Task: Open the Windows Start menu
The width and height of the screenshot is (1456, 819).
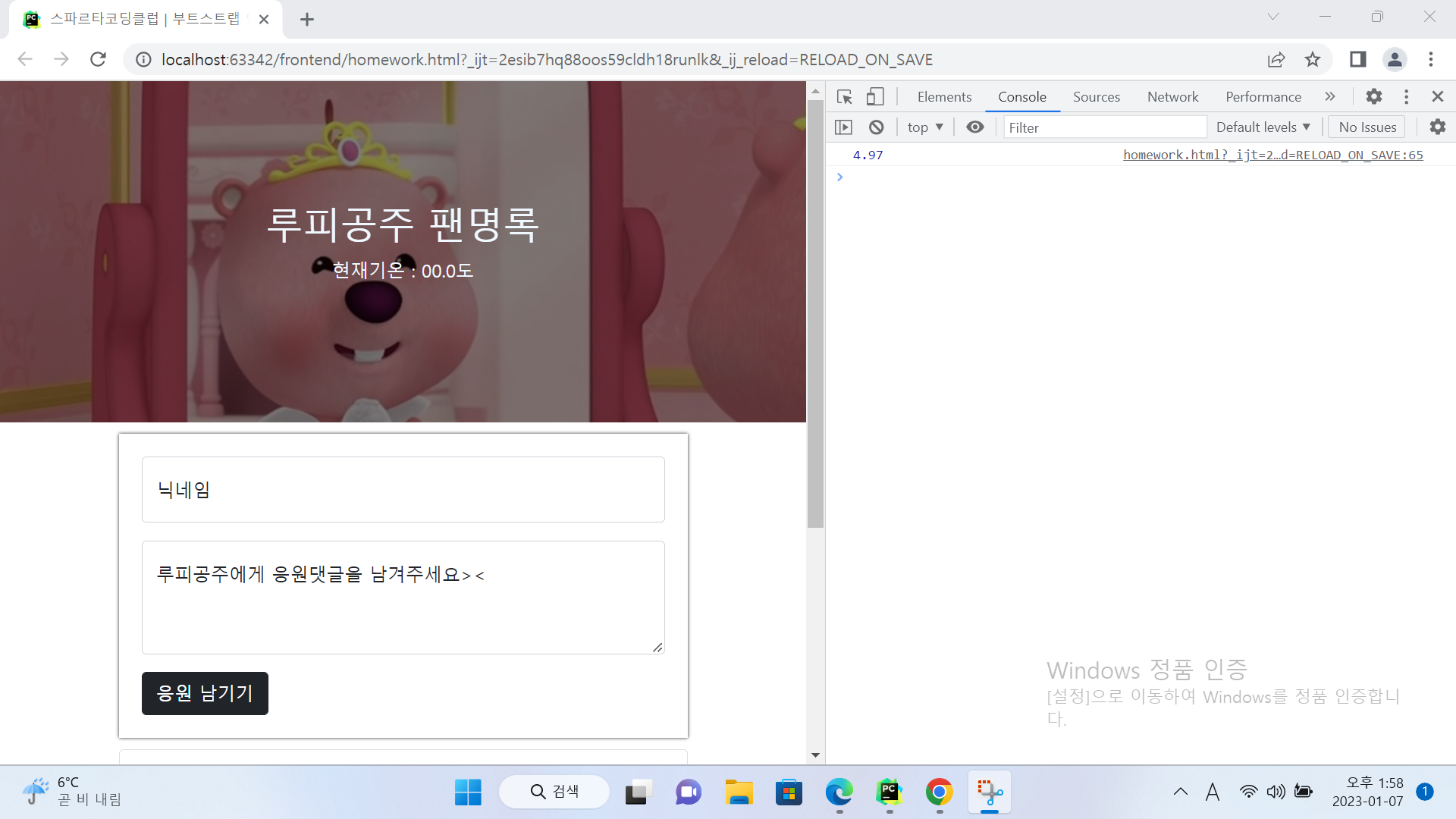Action: (468, 792)
